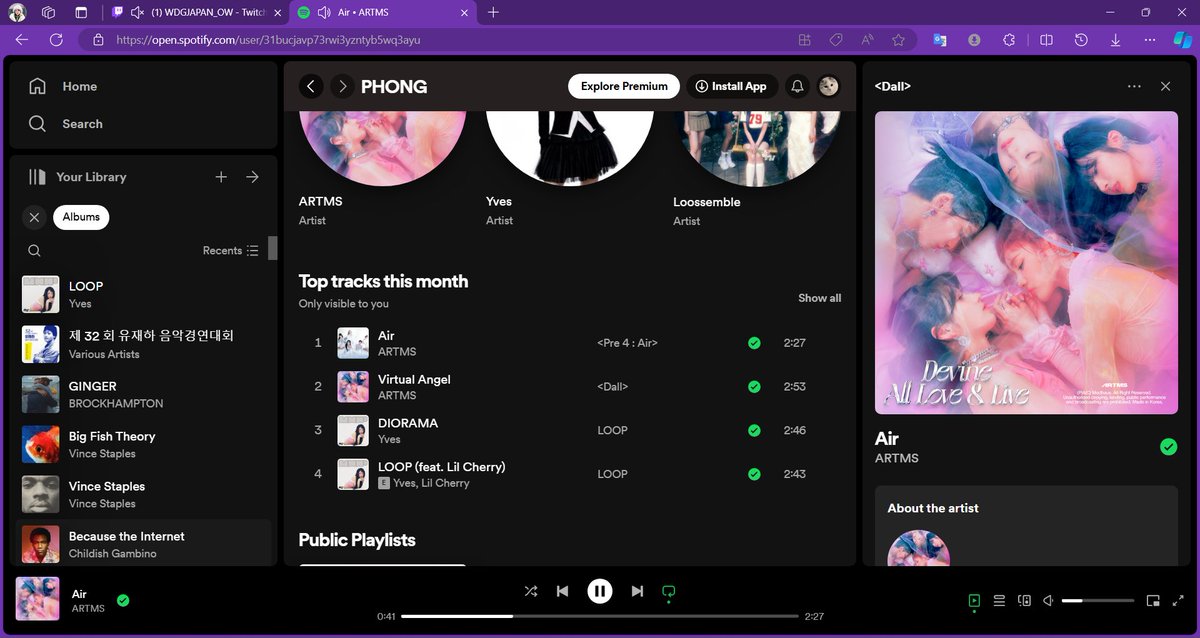Image resolution: width=1200 pixels, height=638 pixels.
Task: Toggle liked checkmark in bottom player bar
Action: (x=123, y=600)
